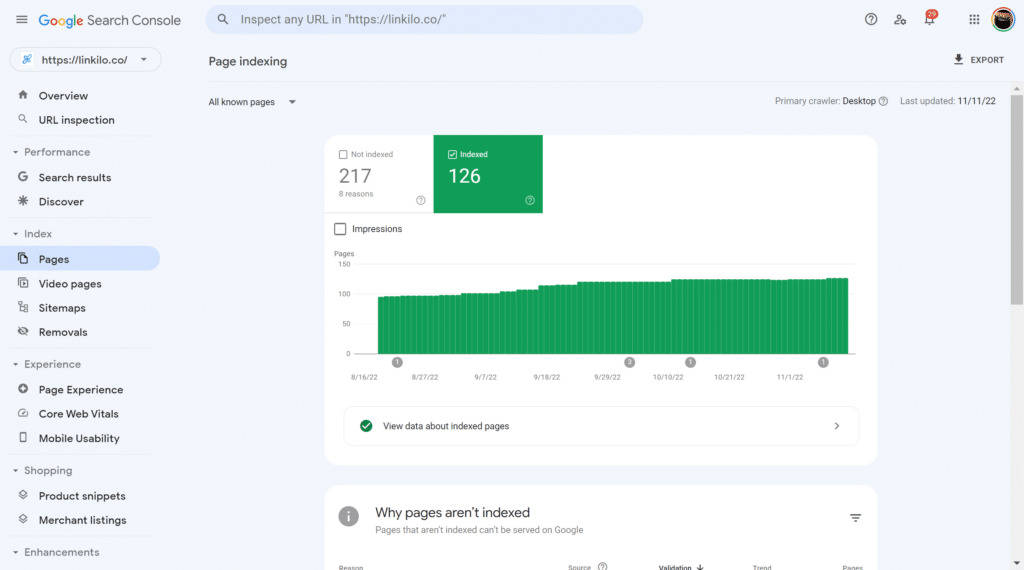Open the notifications bell
This screenshot has height=570, width=1024.
point(929,19)
